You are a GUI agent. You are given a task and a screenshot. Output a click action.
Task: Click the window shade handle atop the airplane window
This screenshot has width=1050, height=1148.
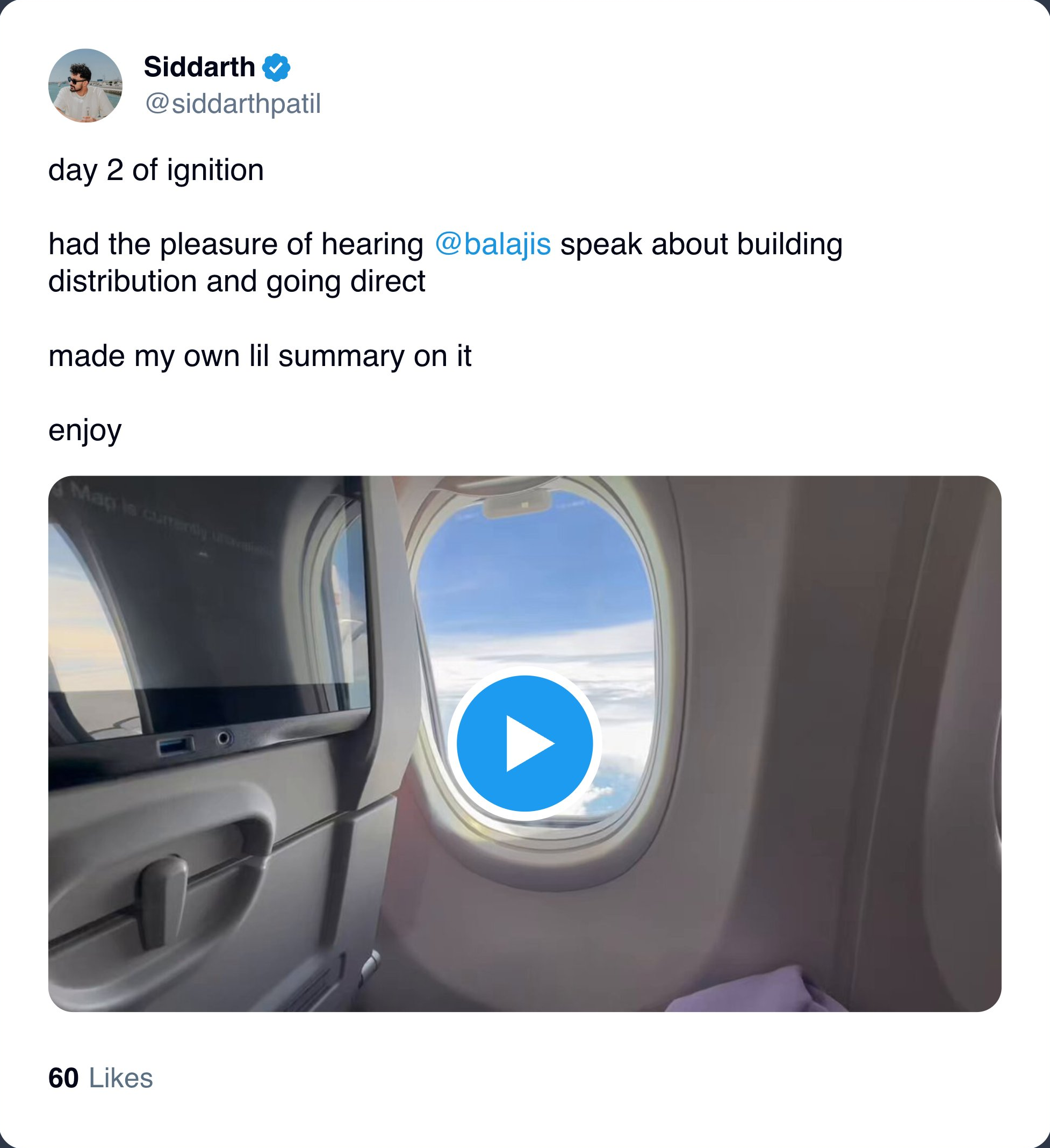(x=517, y=505)
